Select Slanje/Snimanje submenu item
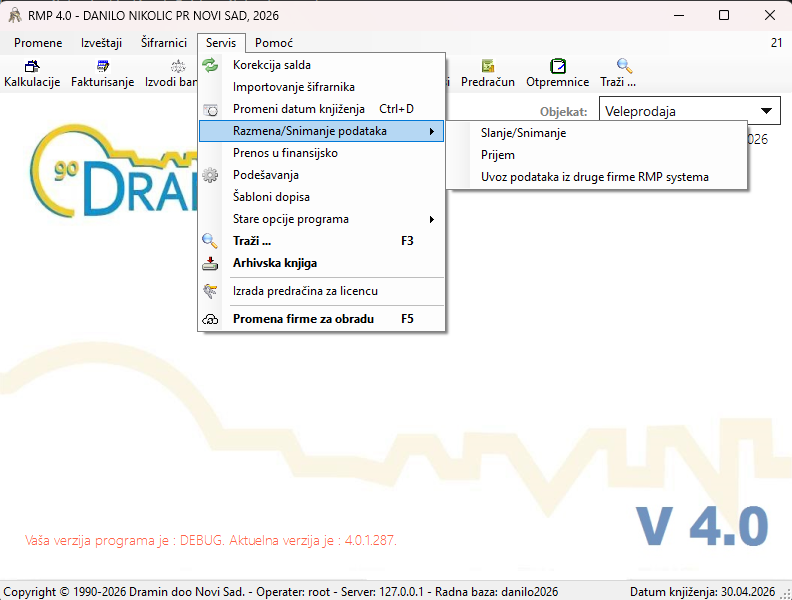792x600 pixels. tap(597, 133)
